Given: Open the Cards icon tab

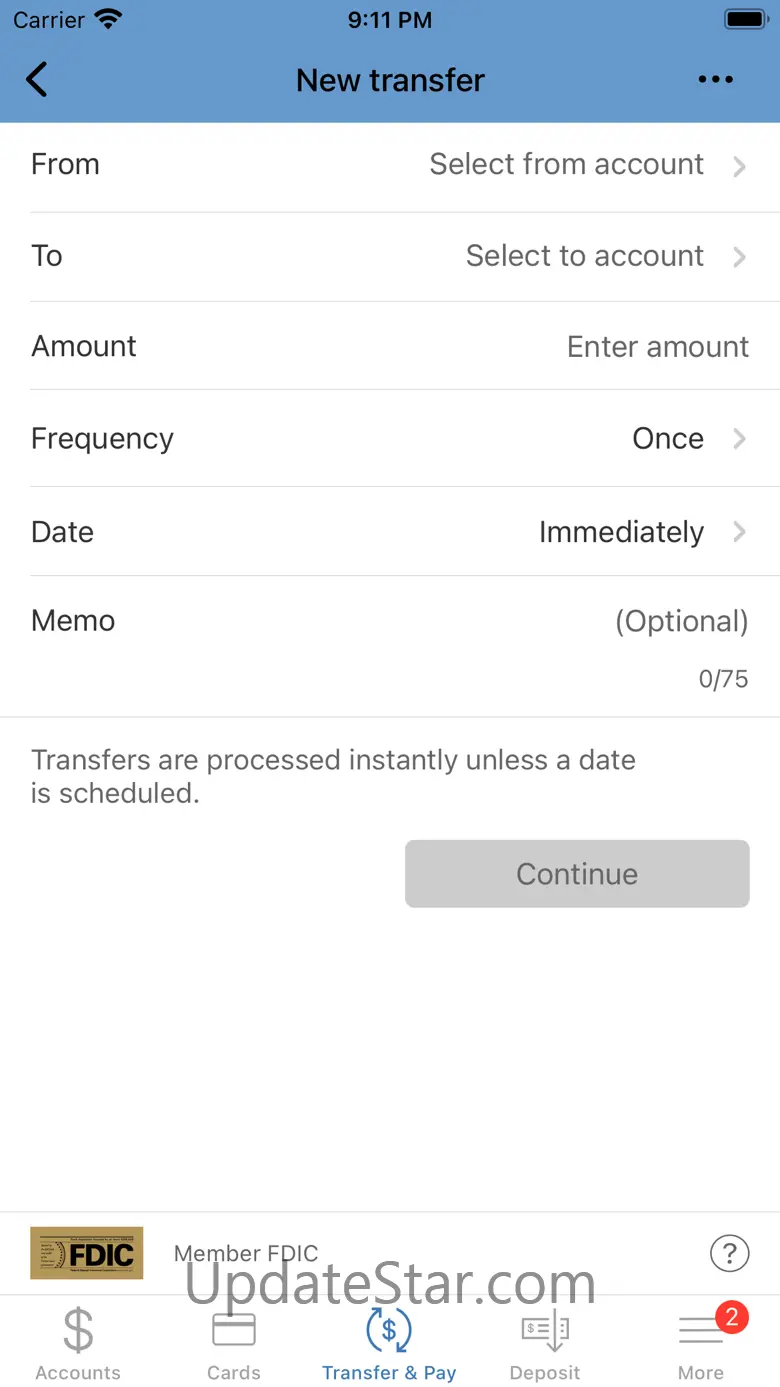Looking at the screenshot, I should [x=234, y=1331].
